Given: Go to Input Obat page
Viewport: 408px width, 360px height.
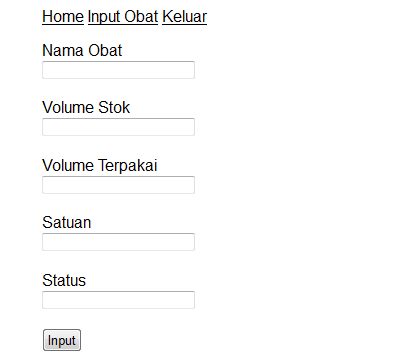Looking at the screenshot, I should point(123,17).
